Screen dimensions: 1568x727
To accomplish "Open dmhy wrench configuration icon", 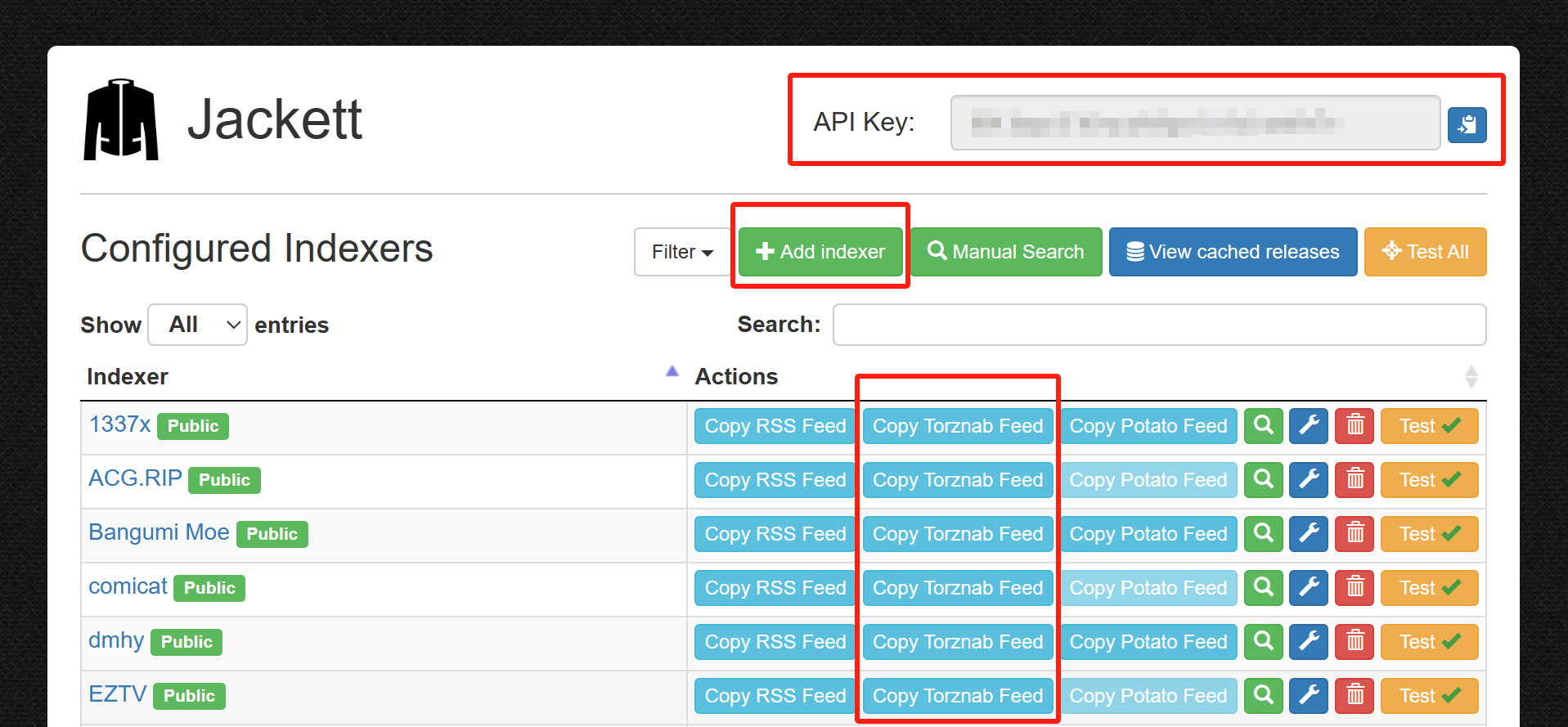I will click(x=1309, y=642).
